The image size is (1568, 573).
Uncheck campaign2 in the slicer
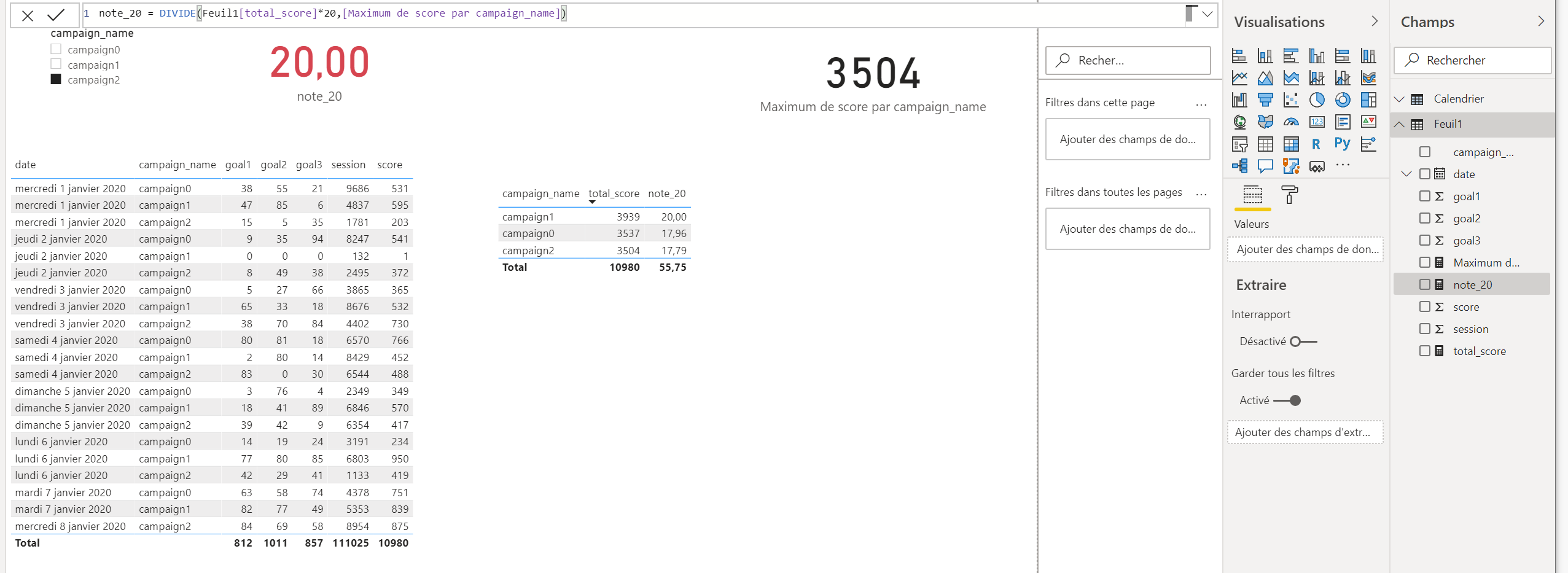(x=56, y=79)
